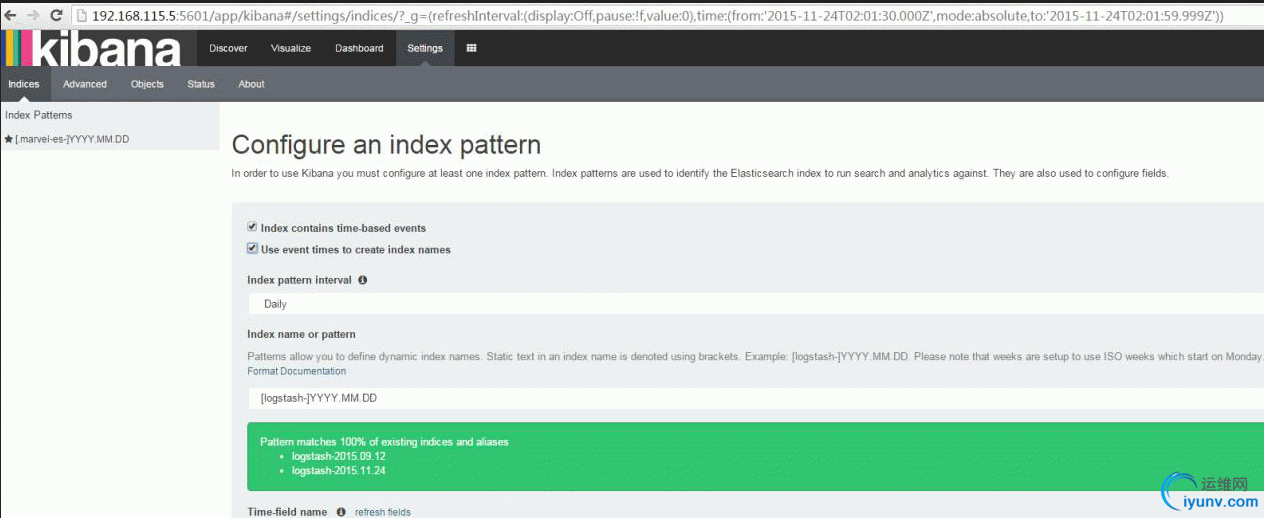
Task: Open the apps grid icon in Kibana navbar
Action: [471, 48]
